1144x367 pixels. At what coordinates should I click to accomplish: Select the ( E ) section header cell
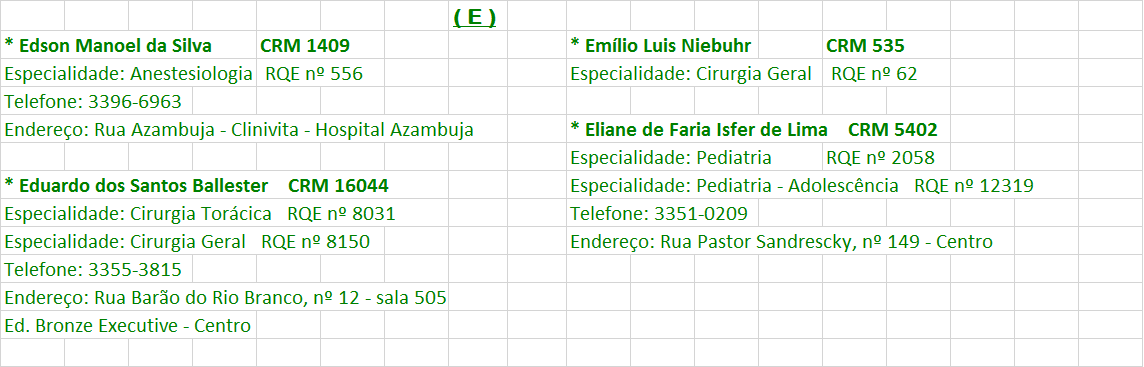click(474, 18)
